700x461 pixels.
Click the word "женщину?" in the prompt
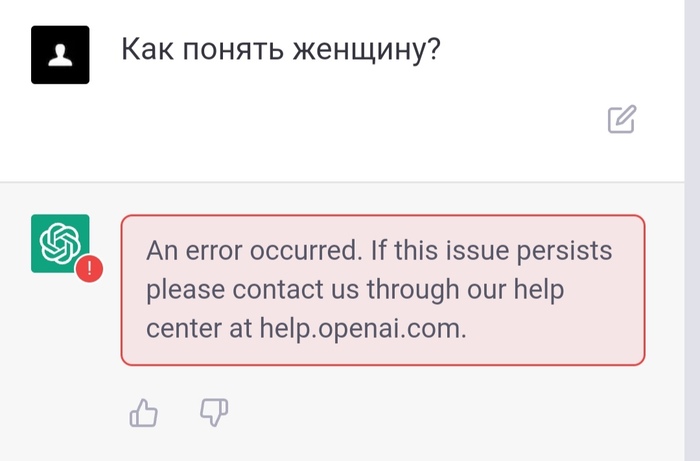pos(367,50)
